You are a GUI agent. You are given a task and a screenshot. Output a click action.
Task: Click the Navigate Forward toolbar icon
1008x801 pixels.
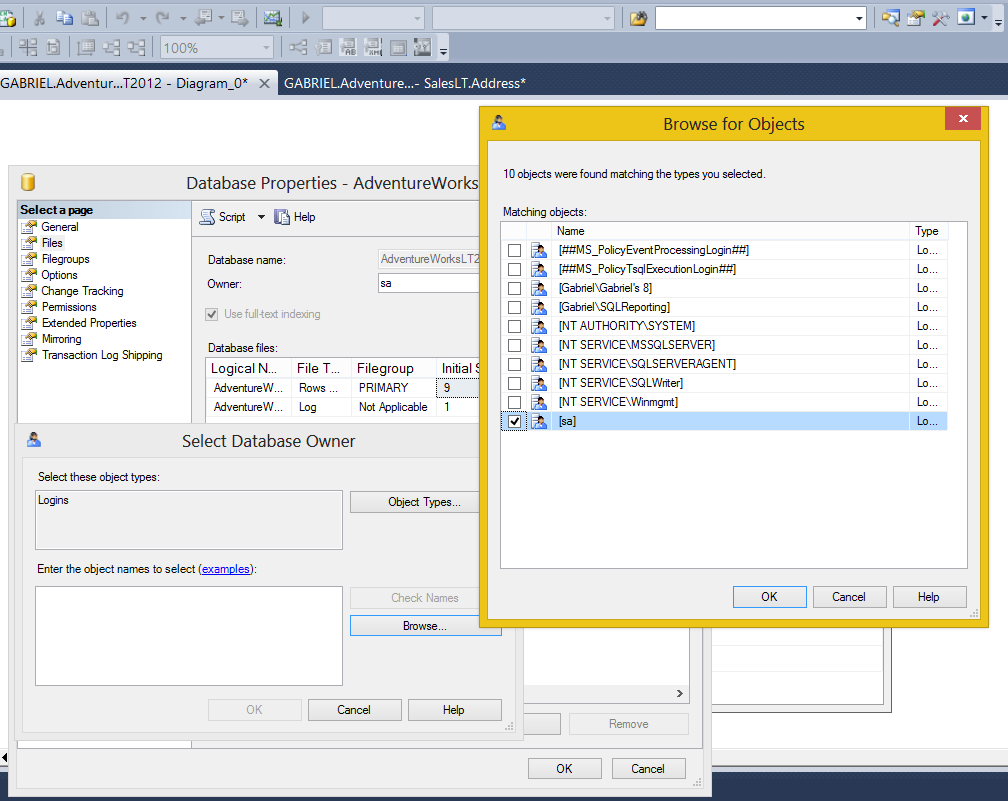240,18
